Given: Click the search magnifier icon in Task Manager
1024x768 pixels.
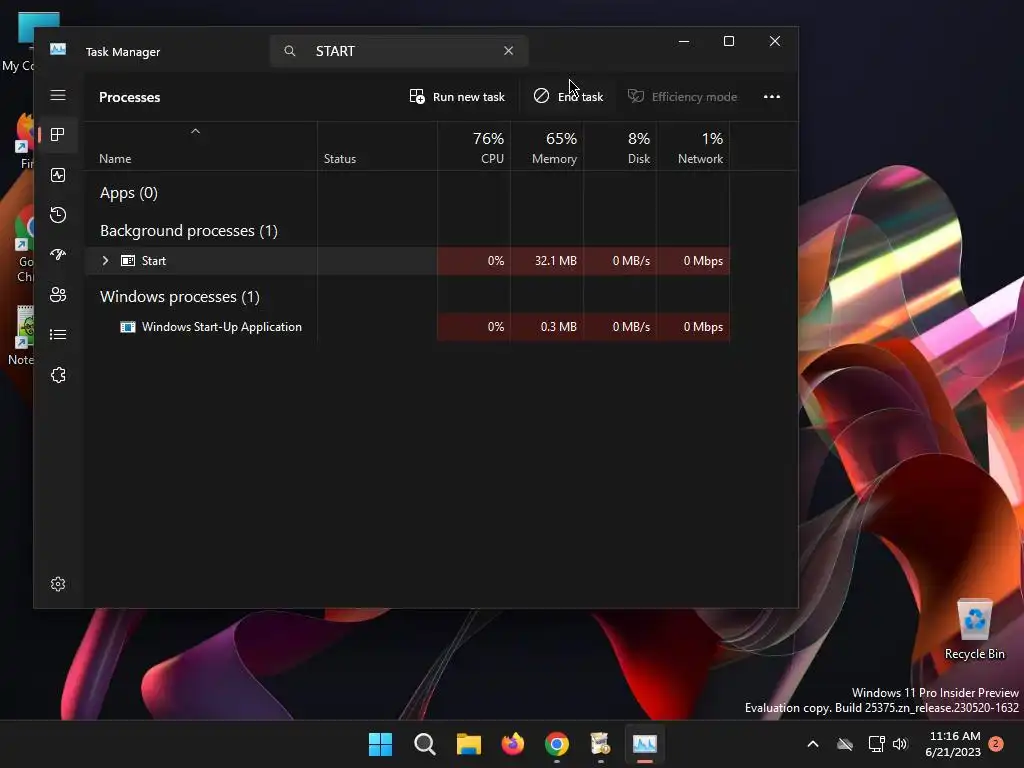Looking at the screenshot, I should [289, 51].
